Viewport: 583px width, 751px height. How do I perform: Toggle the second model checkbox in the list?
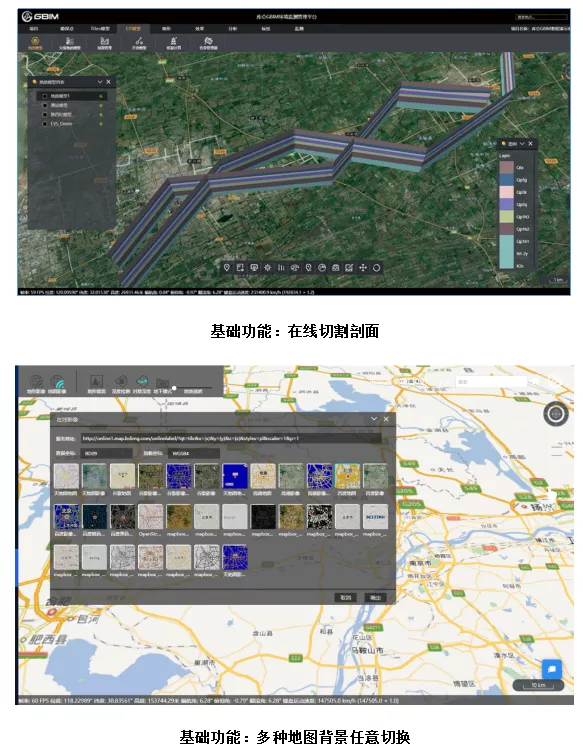click(x=45, y=105)
